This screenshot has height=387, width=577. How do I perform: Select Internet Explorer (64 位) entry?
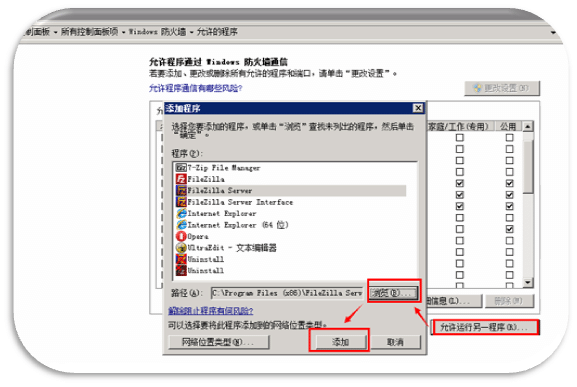pyautogui.click(x=232, y=225)
